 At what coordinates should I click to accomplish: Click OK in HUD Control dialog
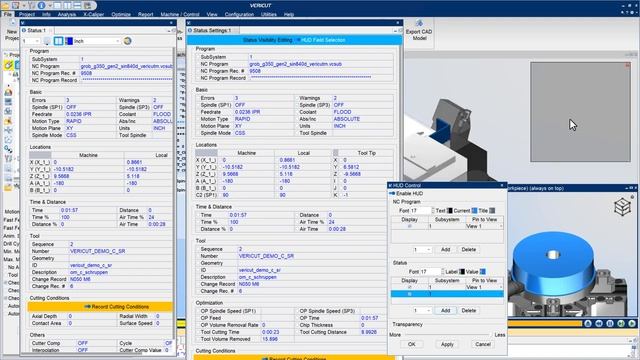pyautogui.click(x=411, y=344)
